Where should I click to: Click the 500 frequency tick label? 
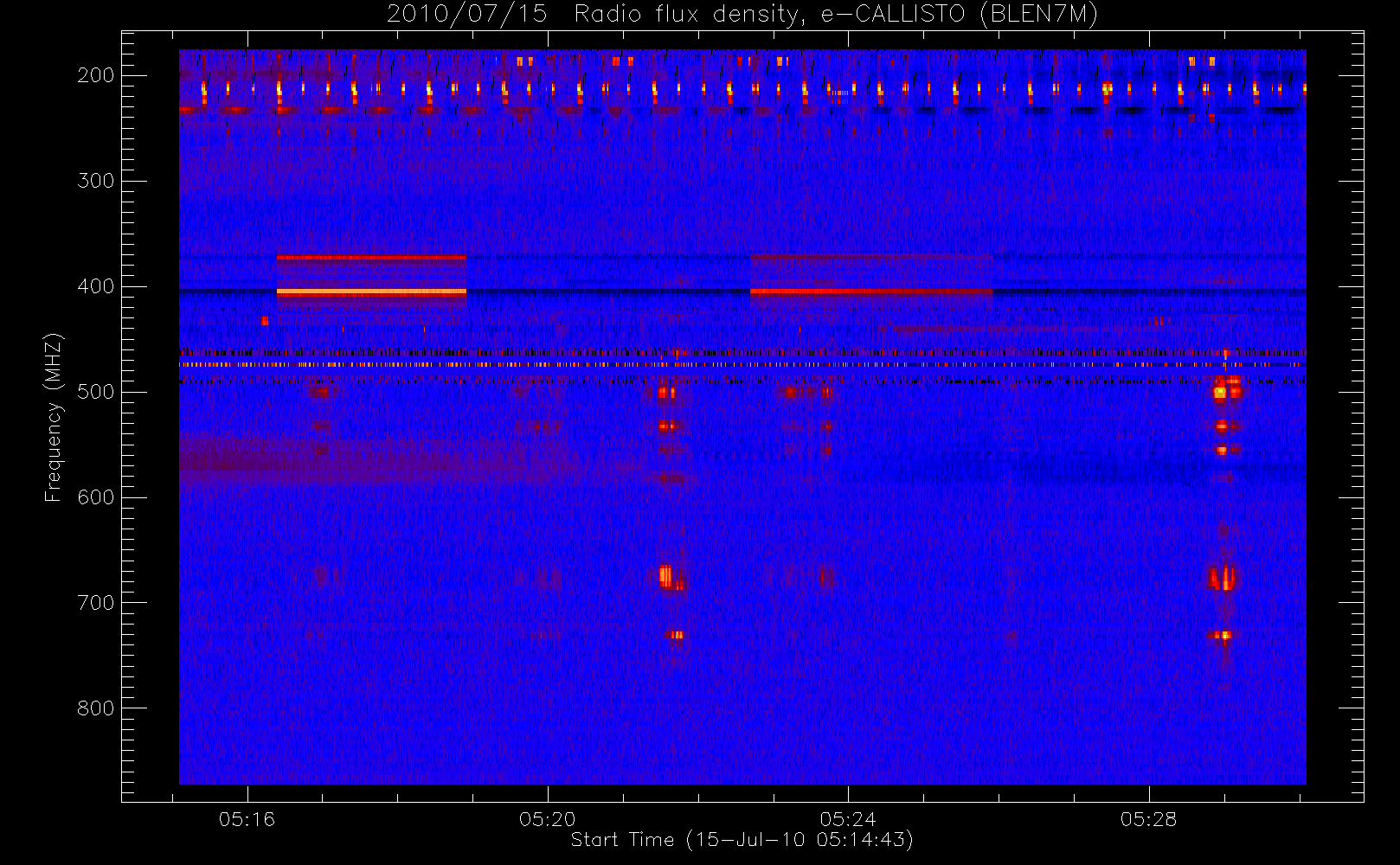click(x=96, y=392)
